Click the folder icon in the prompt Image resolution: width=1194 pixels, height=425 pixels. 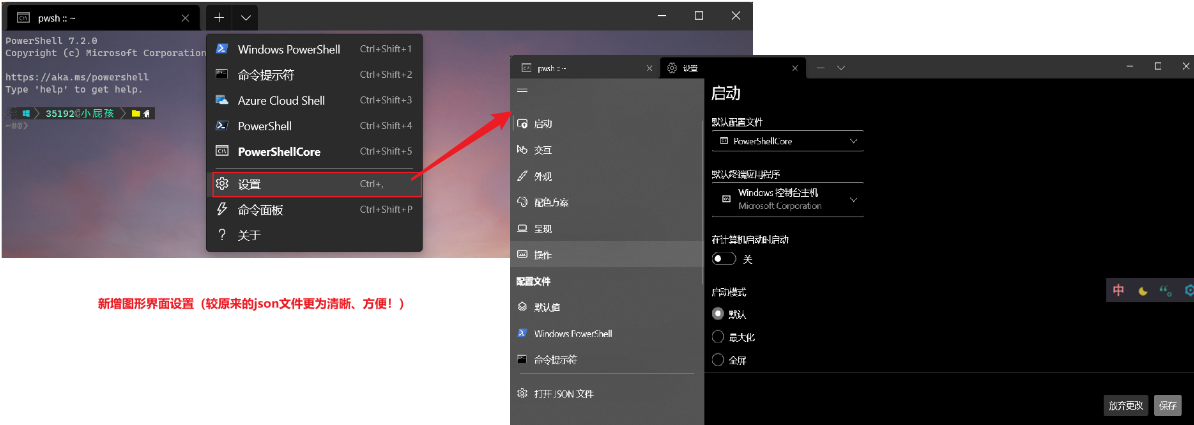[136, 113]
